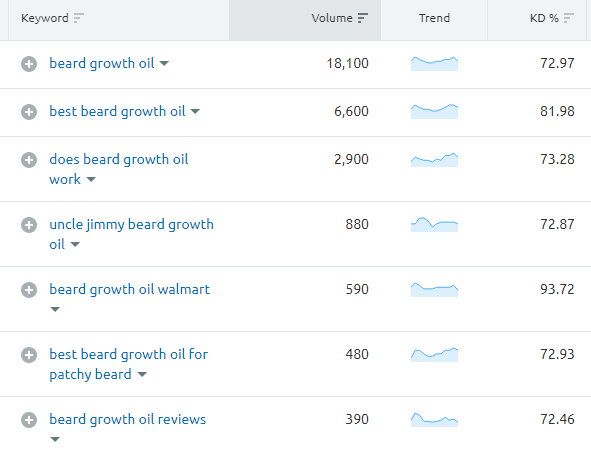Sort by KD % column sort icon

568,18
